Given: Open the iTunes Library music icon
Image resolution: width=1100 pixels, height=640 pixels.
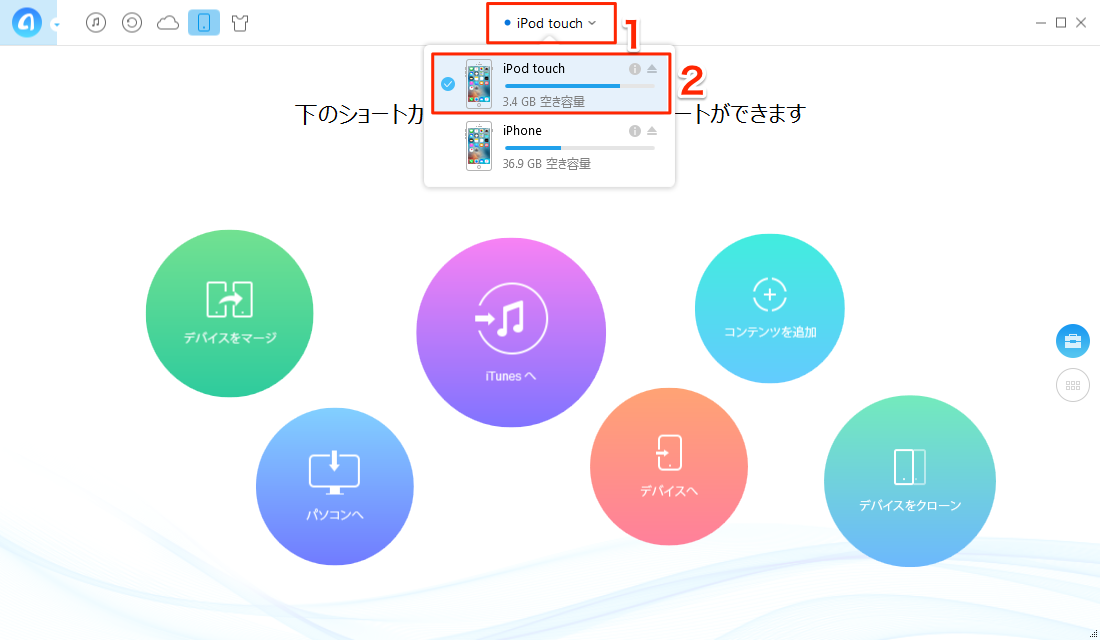Looking at the screenshot, I should tap(96, 23).
